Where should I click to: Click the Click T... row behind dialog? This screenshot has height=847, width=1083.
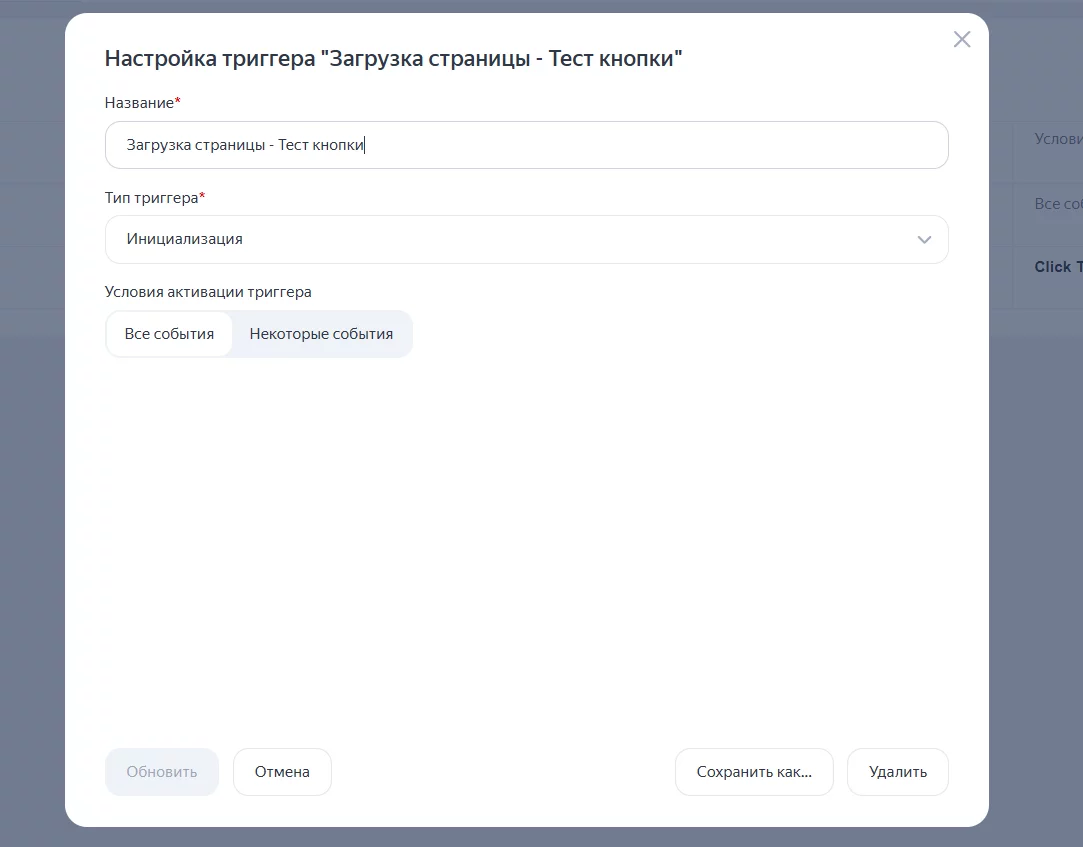click(1052, 267)
